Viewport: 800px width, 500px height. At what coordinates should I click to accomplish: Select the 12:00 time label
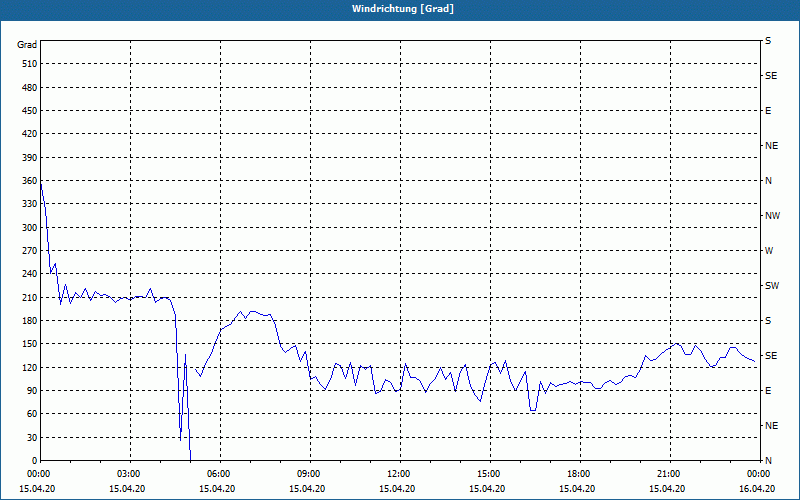pyautogui.click(x=400, y=473)
